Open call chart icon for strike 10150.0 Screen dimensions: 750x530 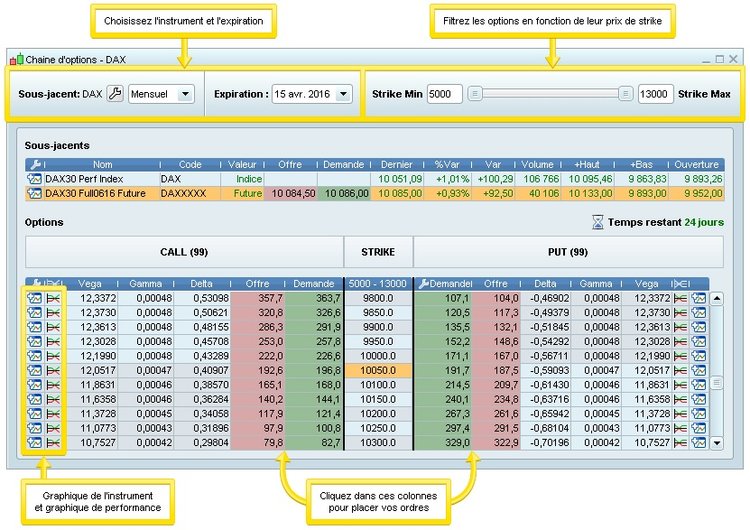34,399
